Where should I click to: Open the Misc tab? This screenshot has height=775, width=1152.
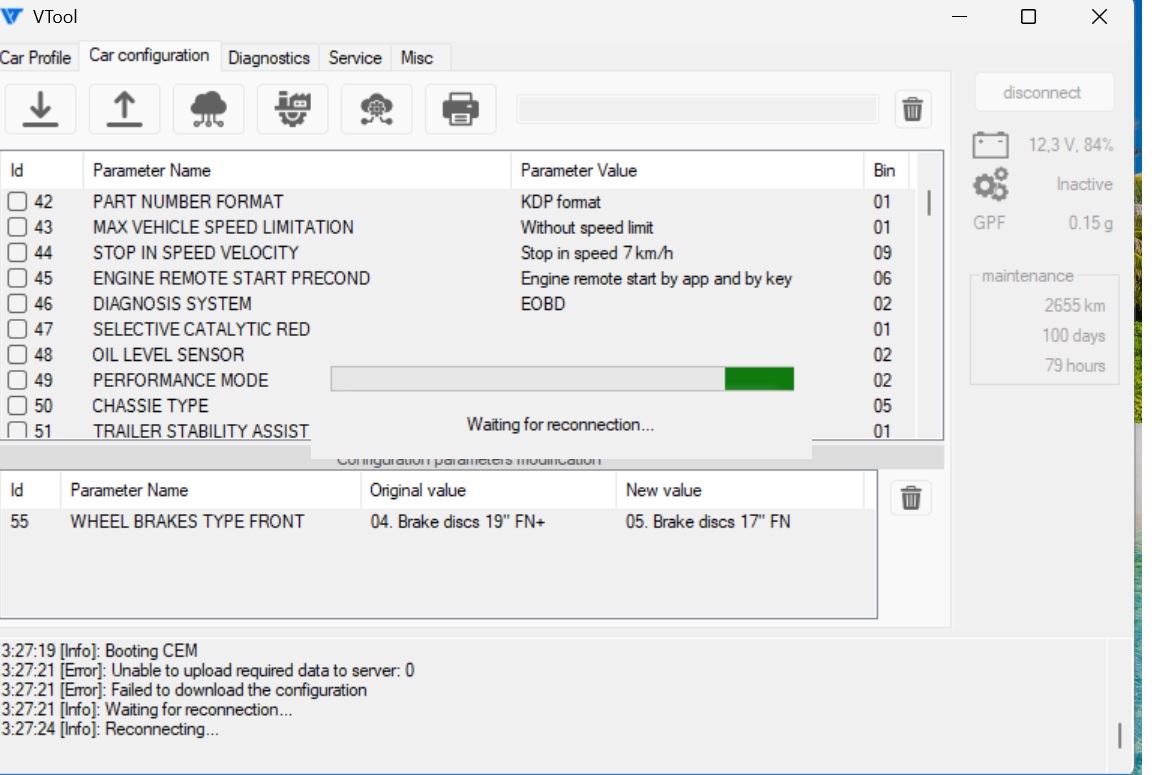417,57
